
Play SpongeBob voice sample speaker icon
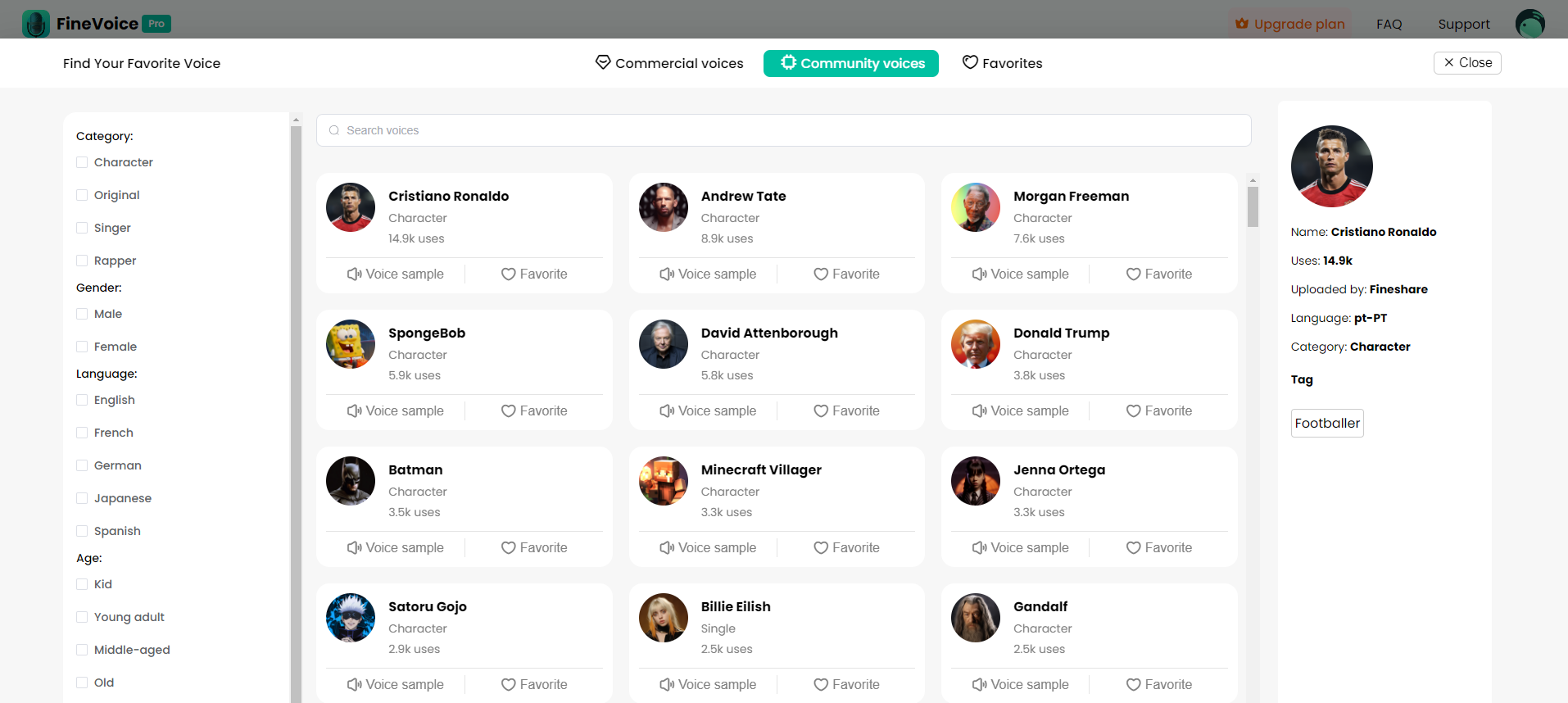click(x=354, y=410)
